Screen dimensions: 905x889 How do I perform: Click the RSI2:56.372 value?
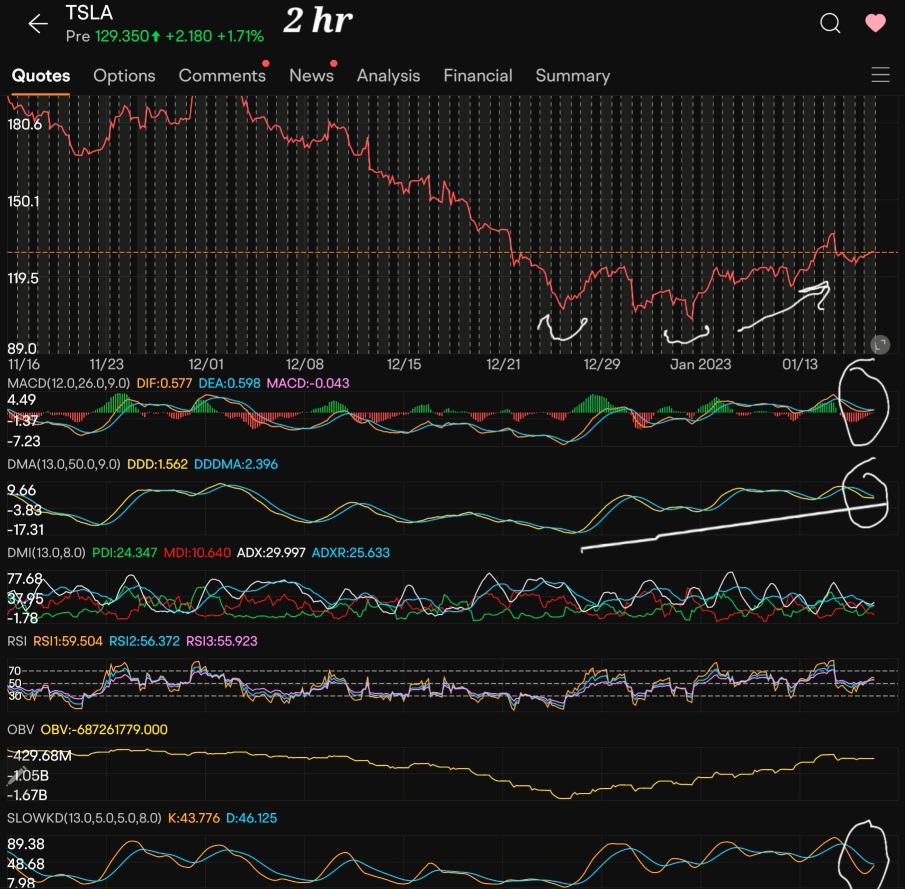pos(144,641)
